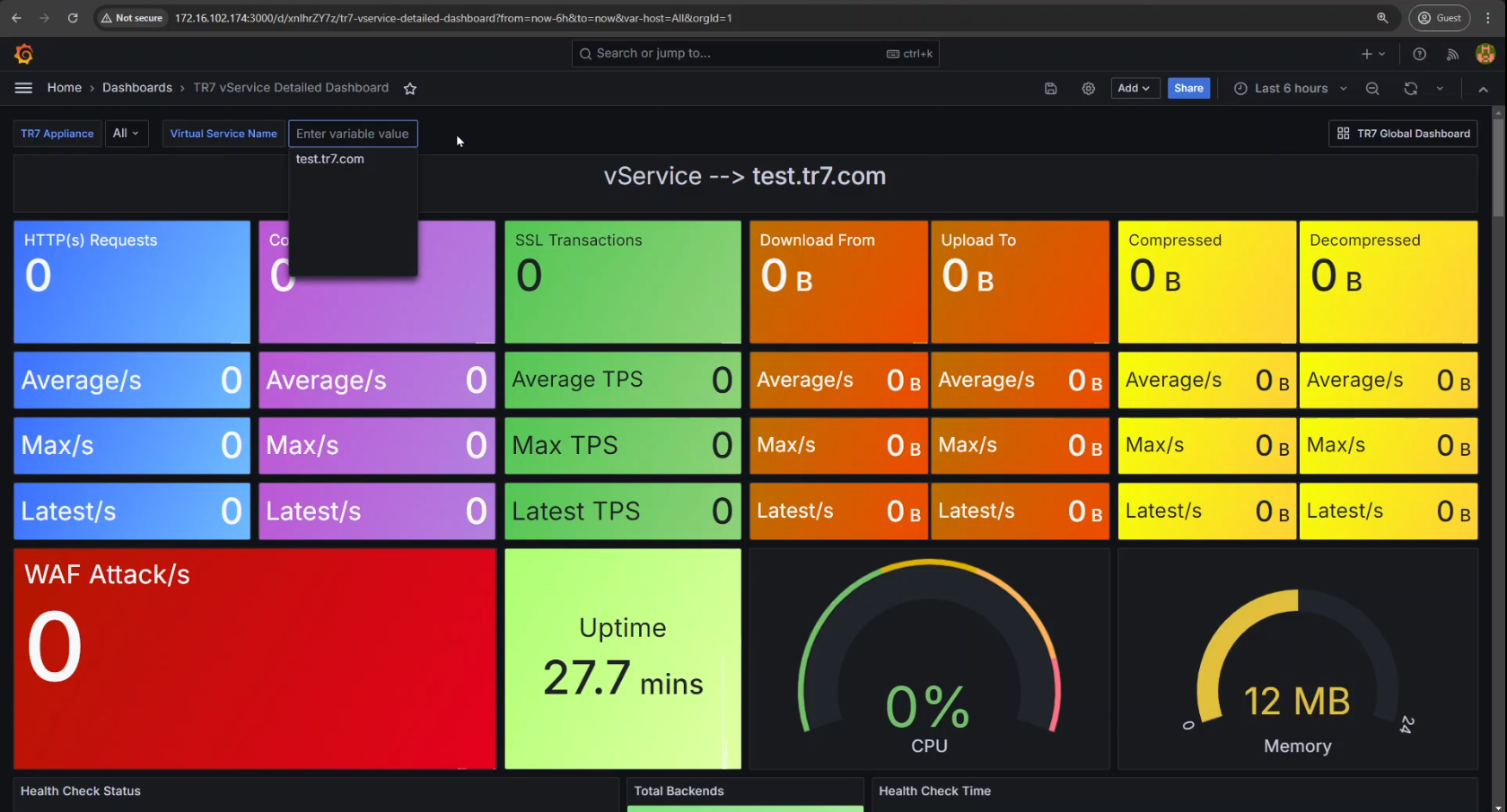The width and height of the screenshot is (1507, 812).
Task: Click the Download From panel title
Action: pyautogui.click(x=818, y=240)
